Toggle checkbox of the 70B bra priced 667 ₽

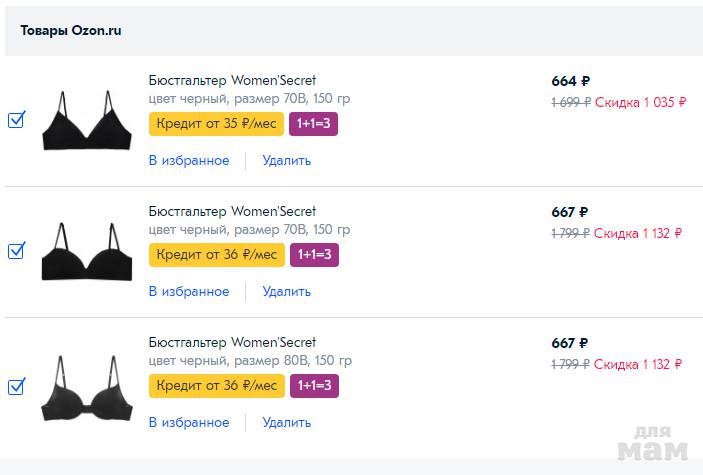16,251
